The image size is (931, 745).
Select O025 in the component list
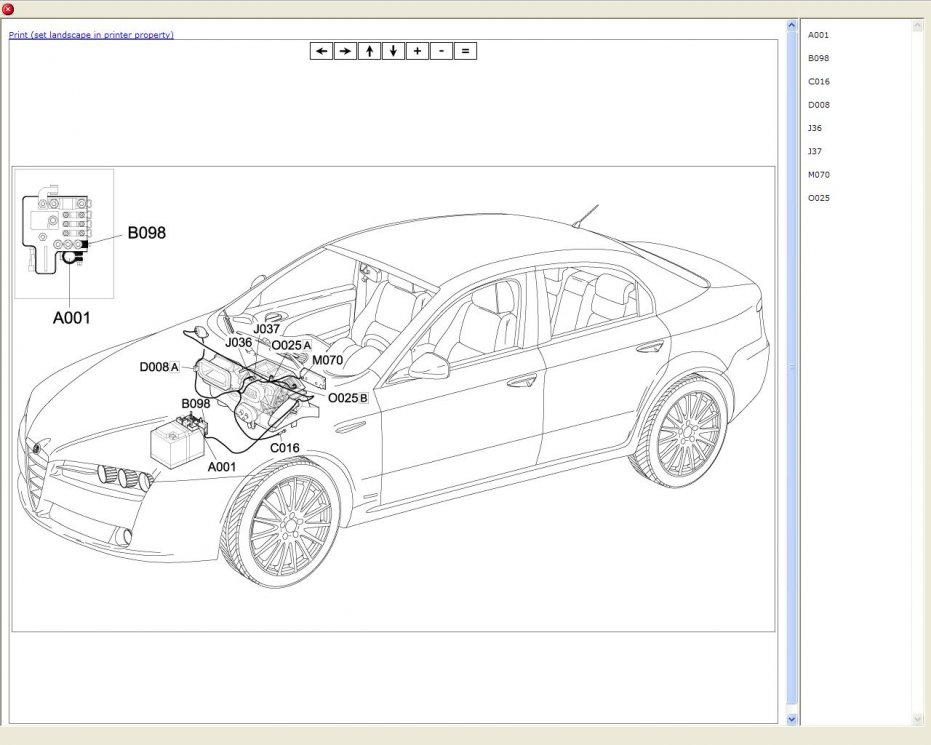click(818, 198)
